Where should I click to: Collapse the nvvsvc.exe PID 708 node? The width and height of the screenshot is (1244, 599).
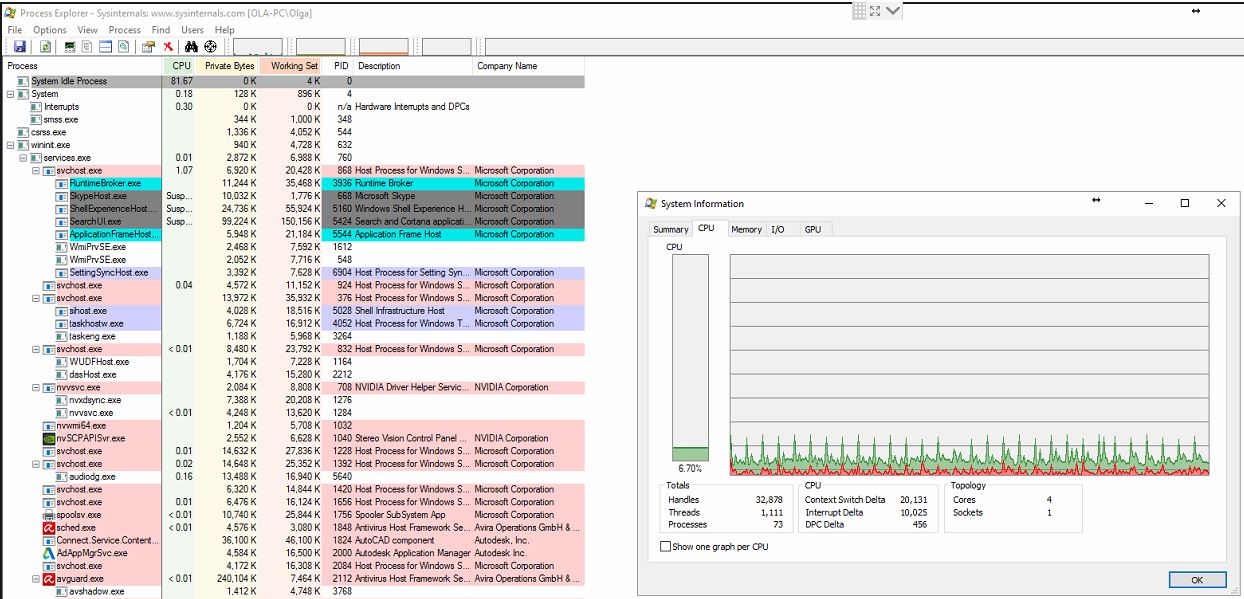tap(36, 387)
